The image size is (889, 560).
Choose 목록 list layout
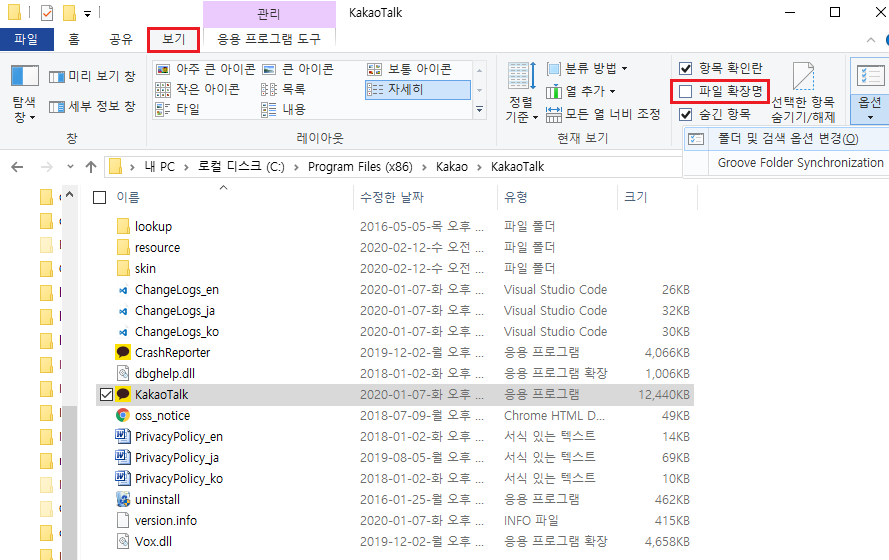pyautogui.click(x=283, y=90)
